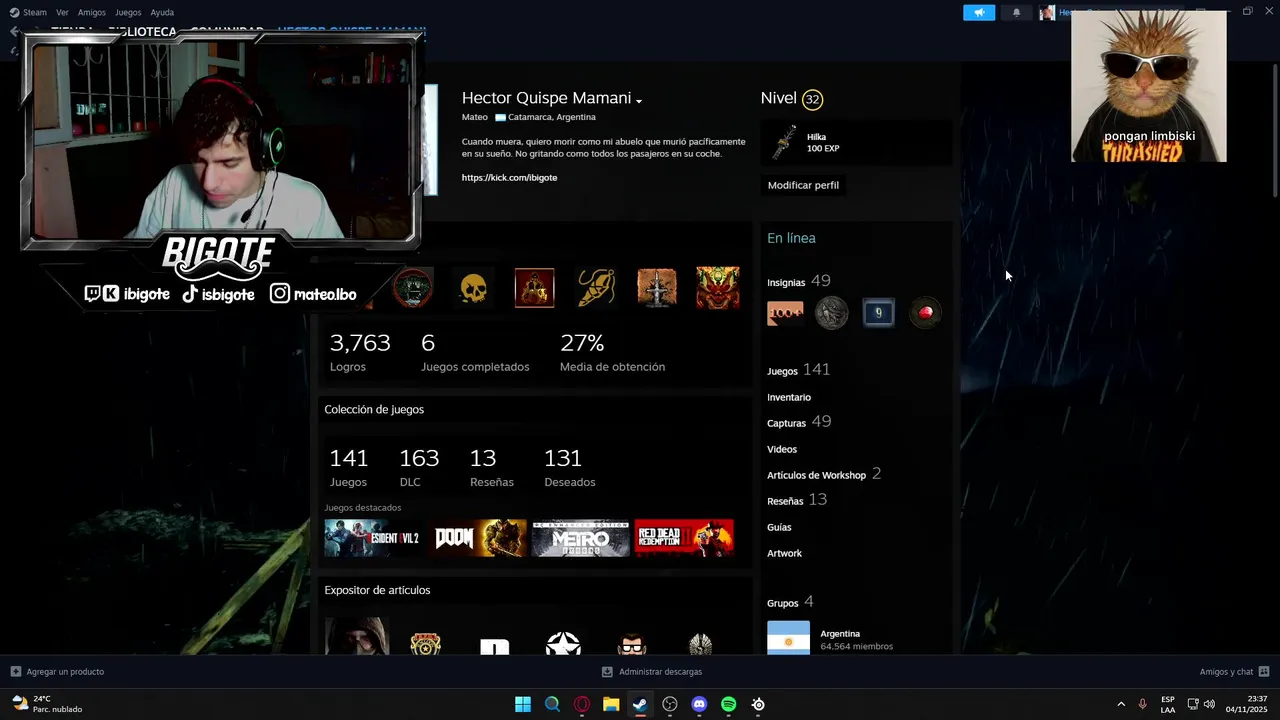Viewport: 1280px width, 720px height.
Task: Click the 100+ badge icon
Action: pos(785,313)
